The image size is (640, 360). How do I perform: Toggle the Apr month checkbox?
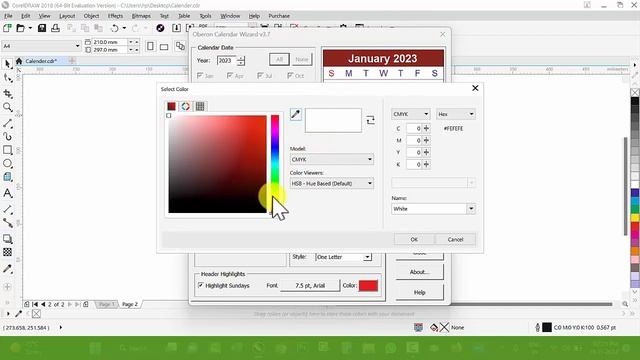(230, 76)
